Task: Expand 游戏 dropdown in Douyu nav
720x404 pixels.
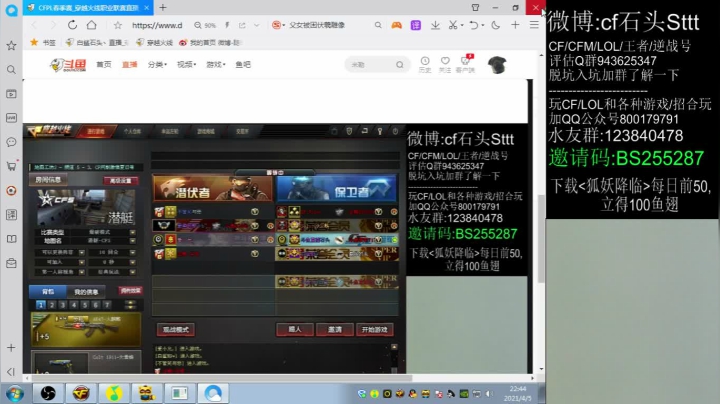Action: point(215,64)
